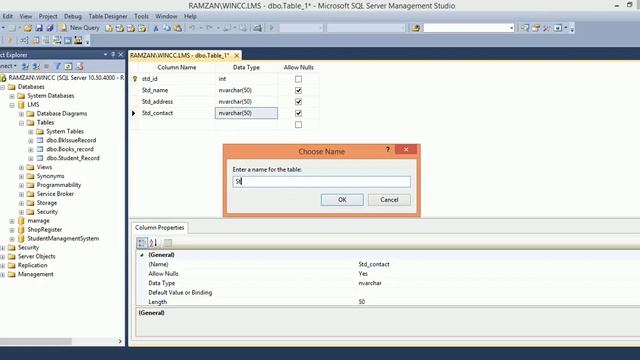This screenshot has width=640, height=360.
Task: Expand the Database Diagrams node
Action: click(22, 114)
